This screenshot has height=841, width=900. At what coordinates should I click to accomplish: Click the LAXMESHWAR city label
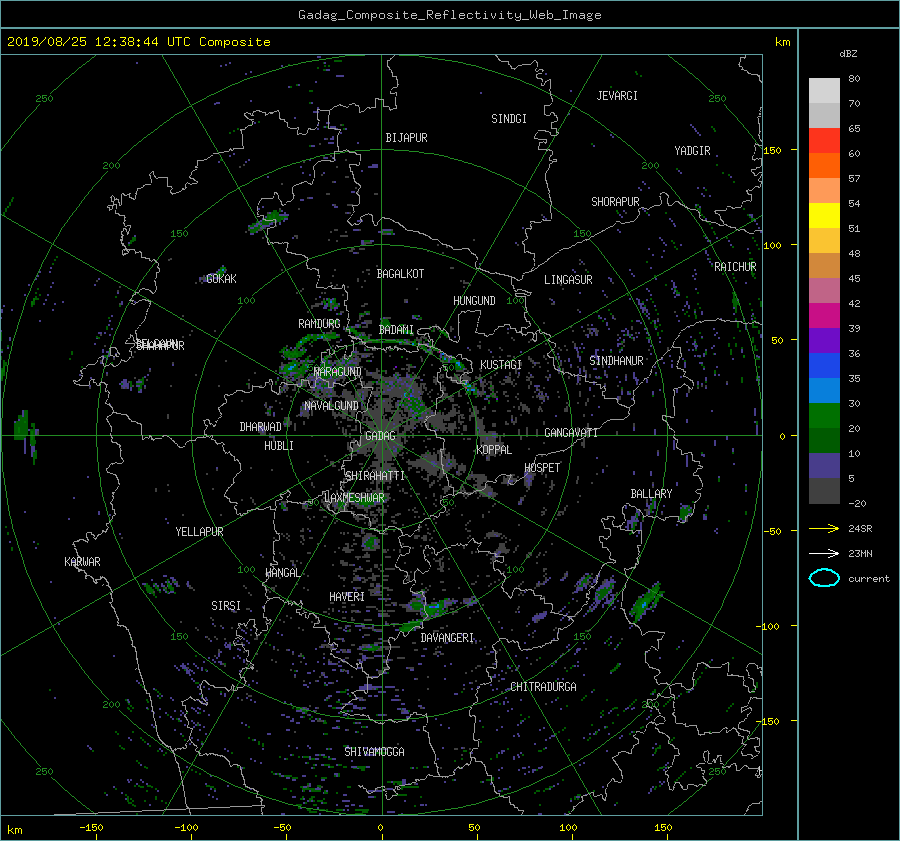[354, 498]
